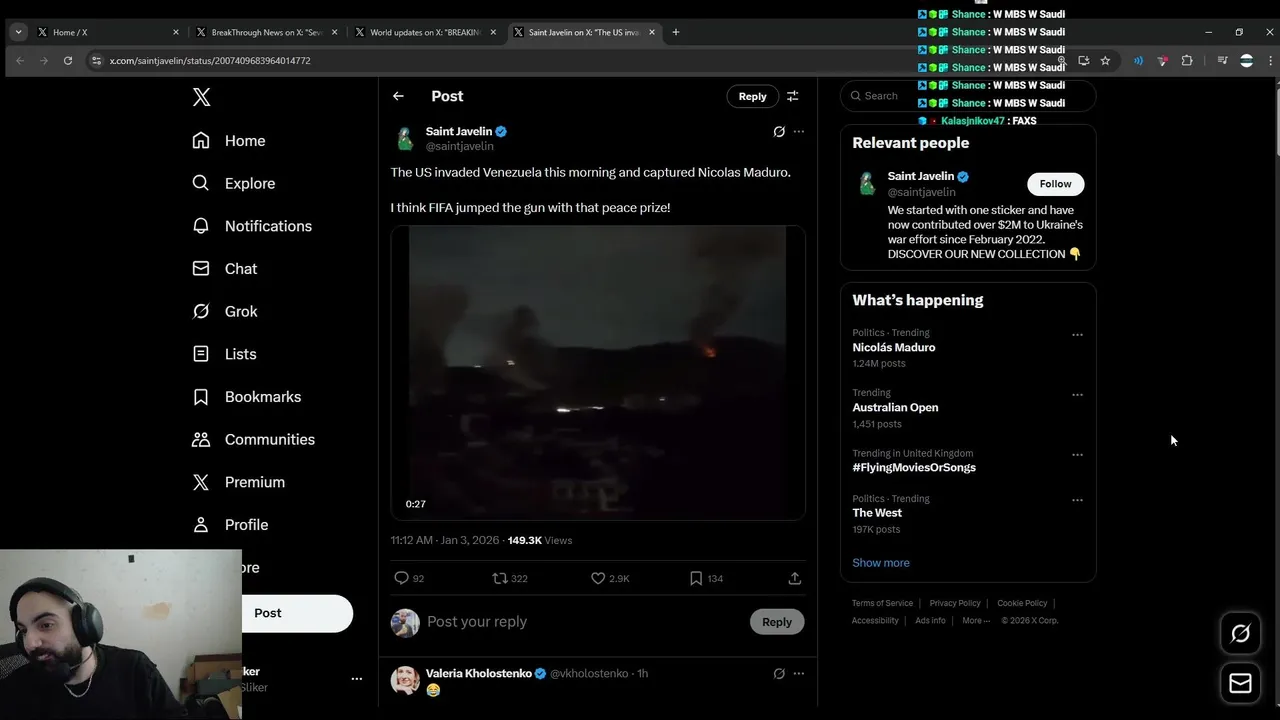
Task: Open more options for #FlyingMoviesOrSongs trend
Action: click(x=1077, y=455)
